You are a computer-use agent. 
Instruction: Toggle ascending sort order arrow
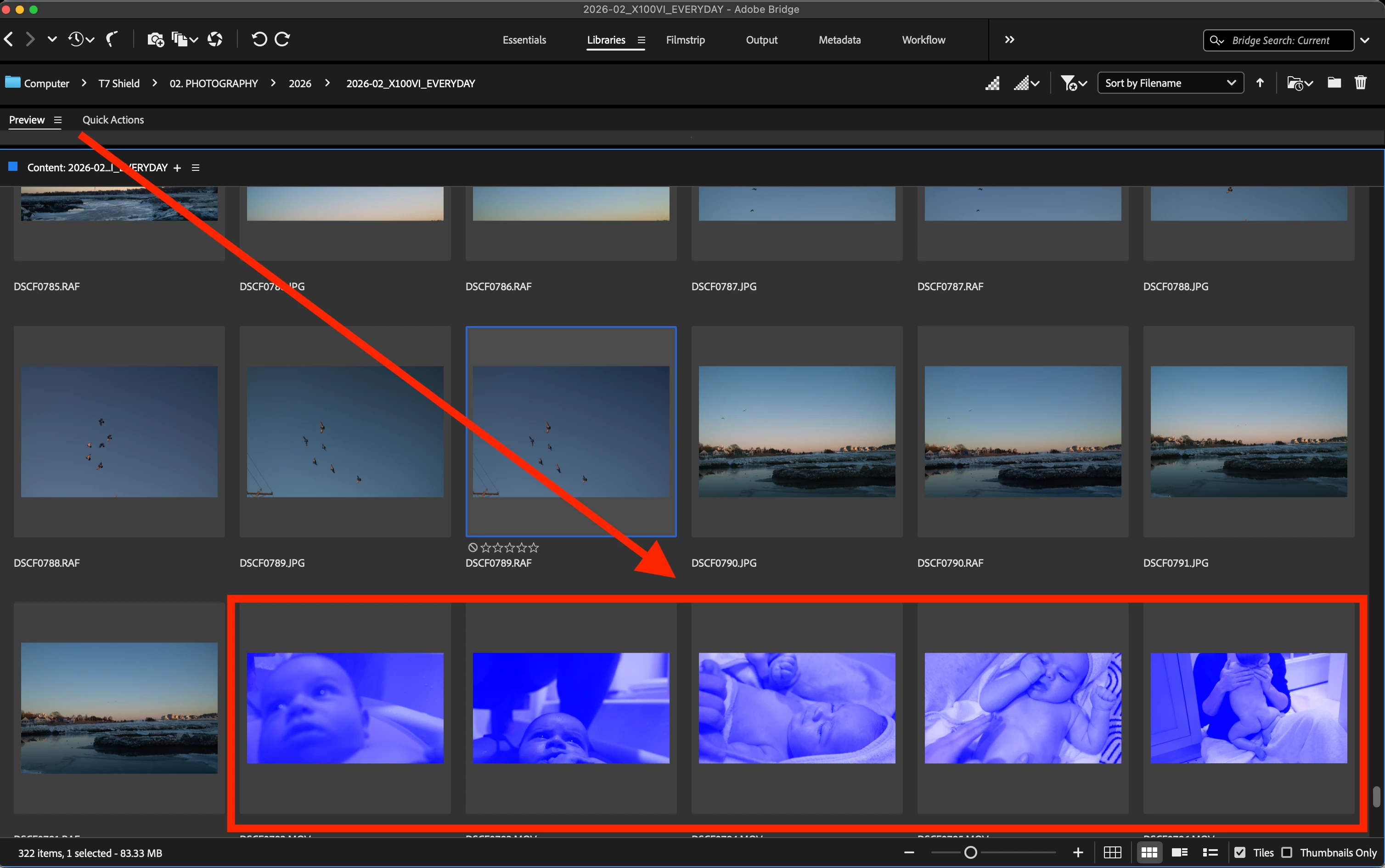tap(1260, 83)
